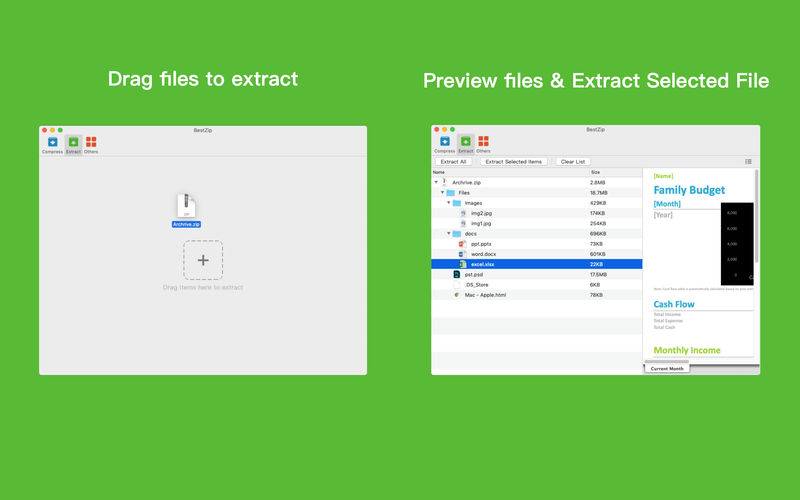Click Cash Flow heading in preview

(674, 304)
